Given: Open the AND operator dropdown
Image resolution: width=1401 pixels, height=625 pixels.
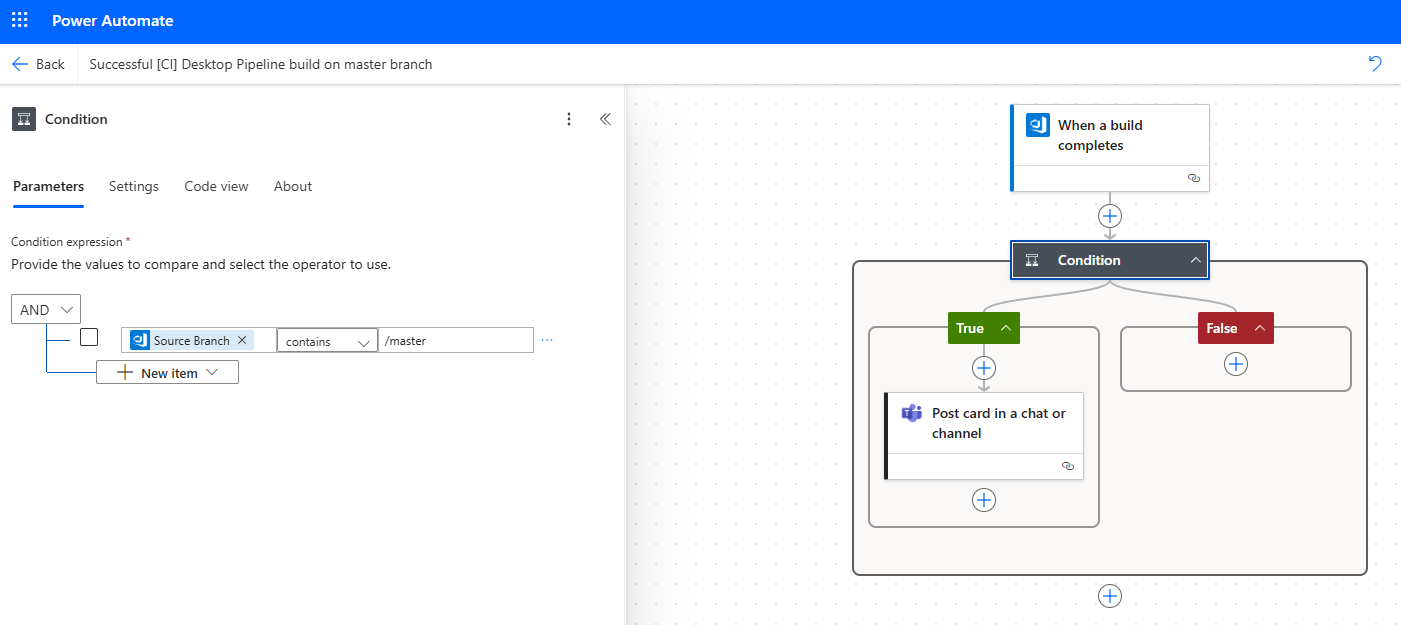Looking at the screenshot, I should click(x=46, y=310).
